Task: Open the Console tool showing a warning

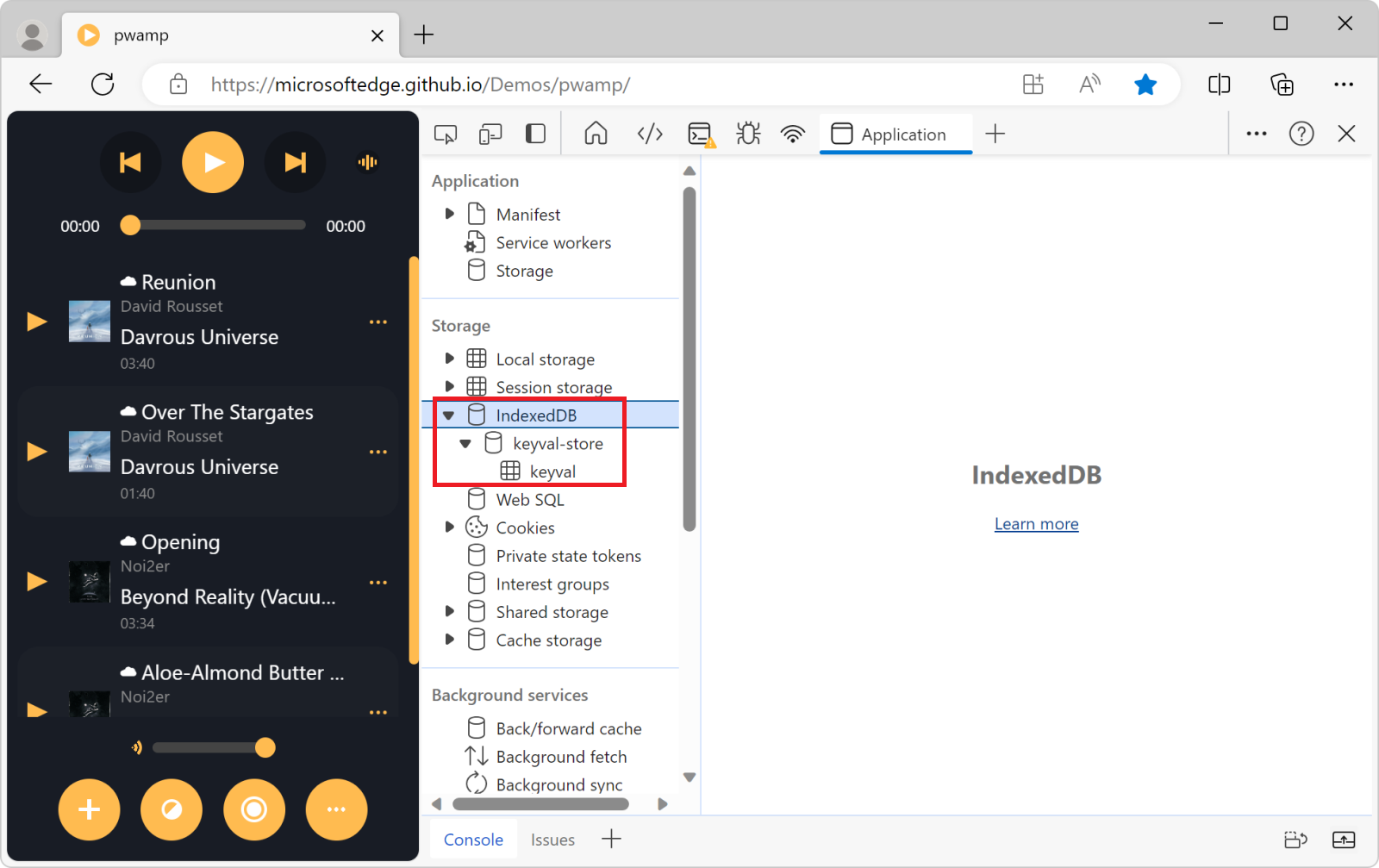Action: (700, 134)
